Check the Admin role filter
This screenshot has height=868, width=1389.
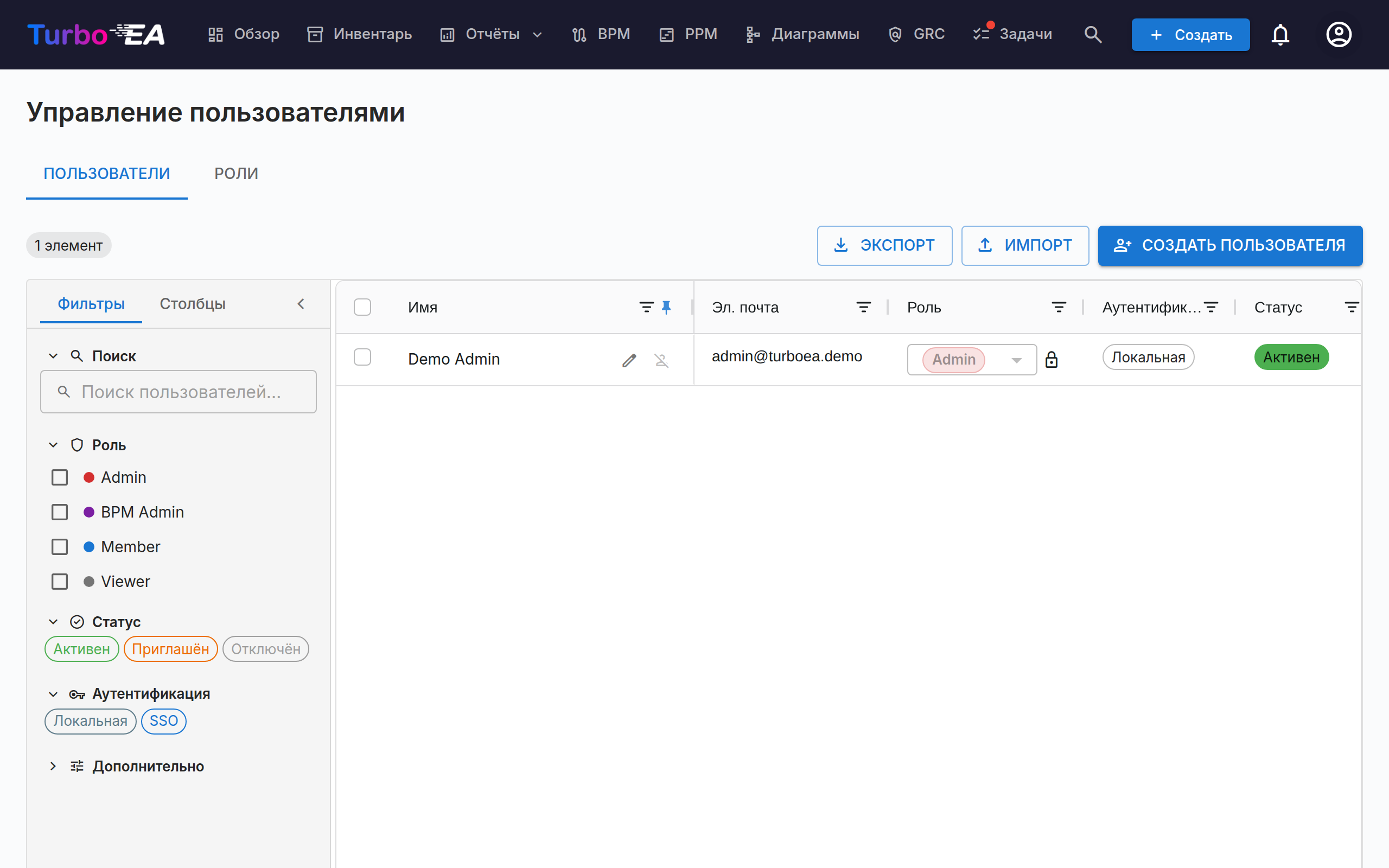[60, 477]
